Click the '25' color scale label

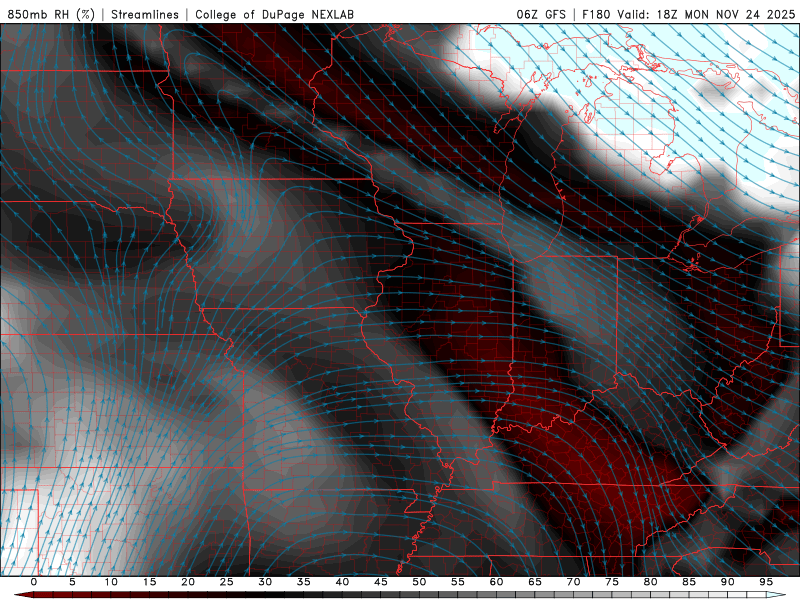pos(227,582)
